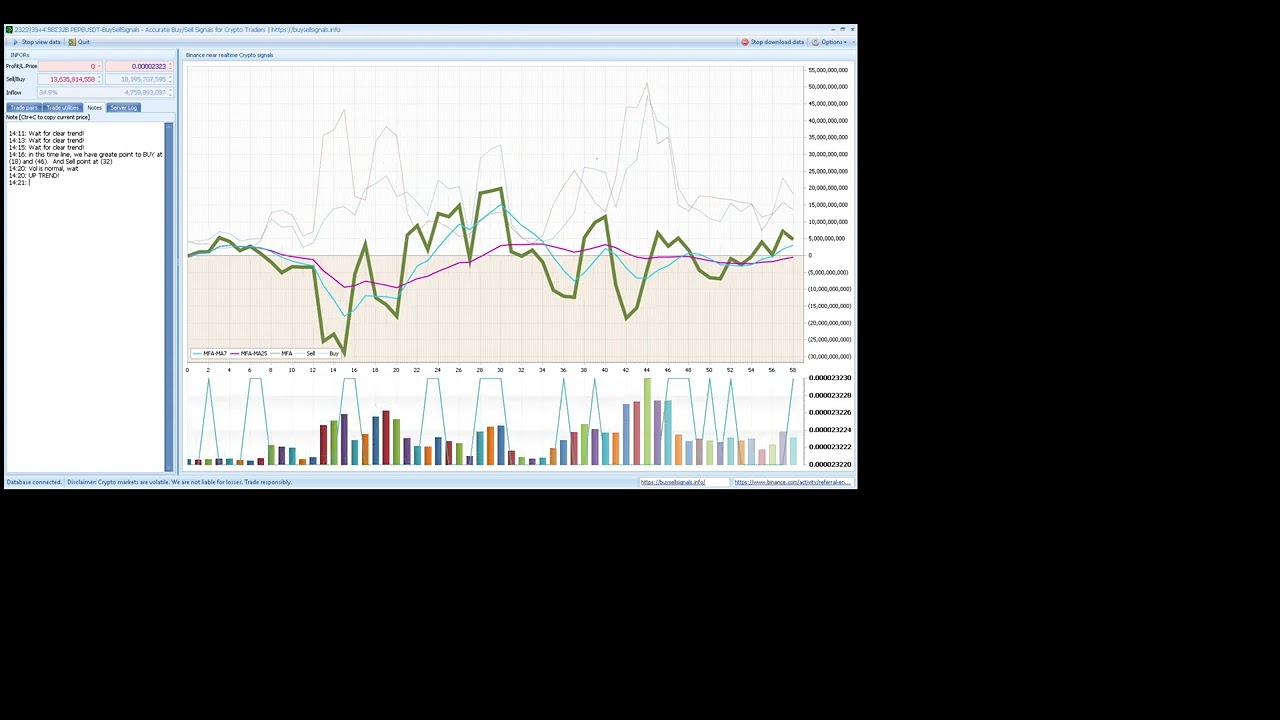Click the Sell legend entry
This screenshot has height=720, width=1280.
tap(306, 353)
